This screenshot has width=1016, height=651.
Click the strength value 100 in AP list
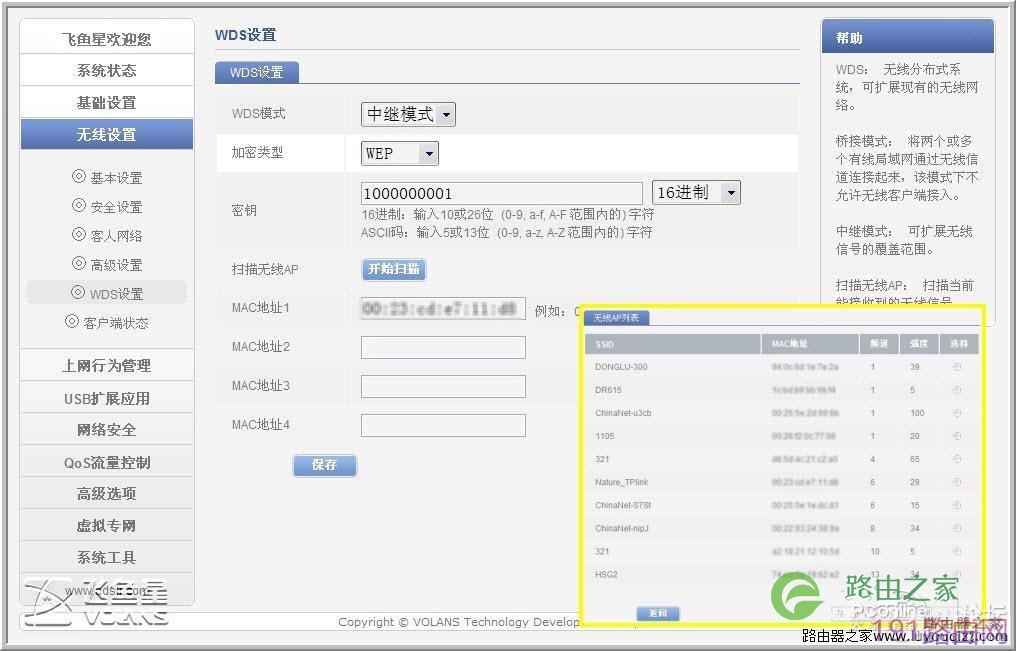(x=917, y=413)
